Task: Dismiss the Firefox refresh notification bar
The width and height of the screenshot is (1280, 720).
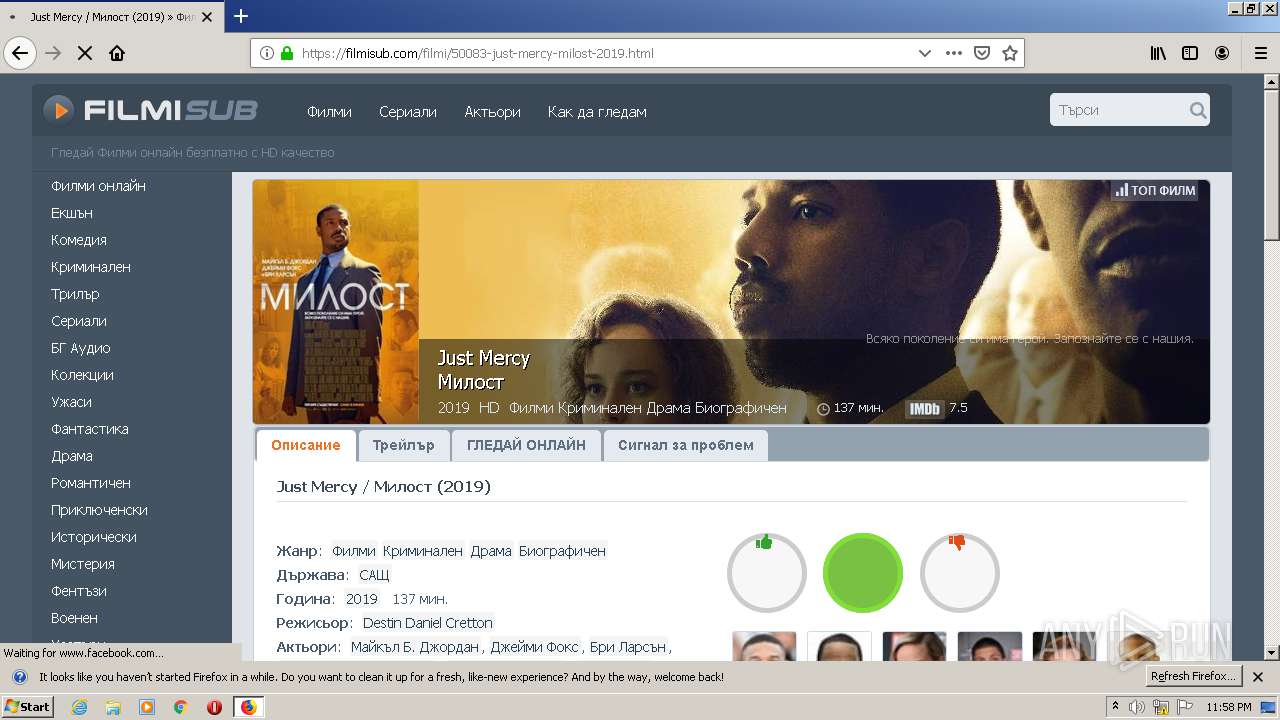Action: (1258, 677)
